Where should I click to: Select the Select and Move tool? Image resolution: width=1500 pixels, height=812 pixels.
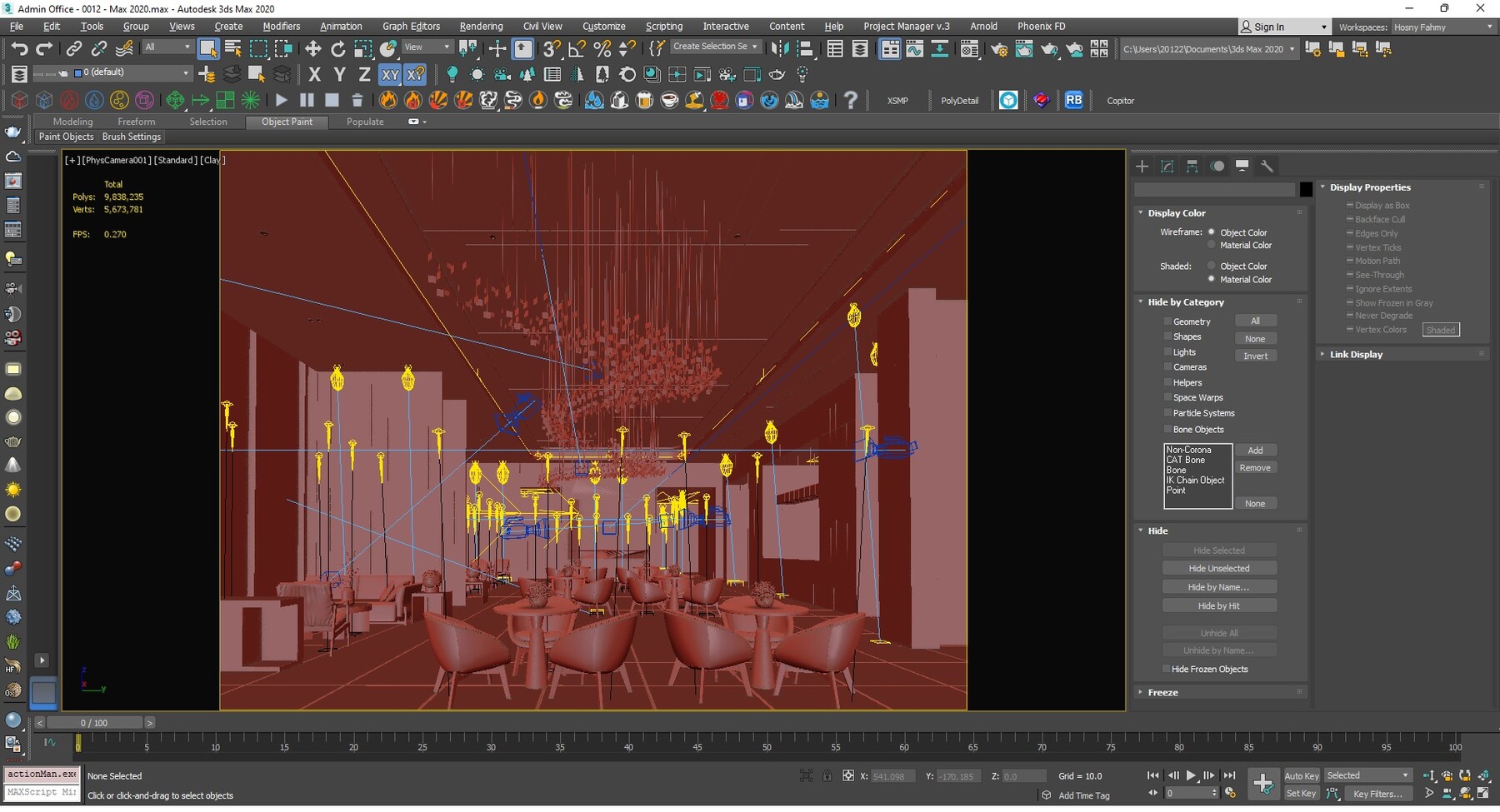point(312,49)
